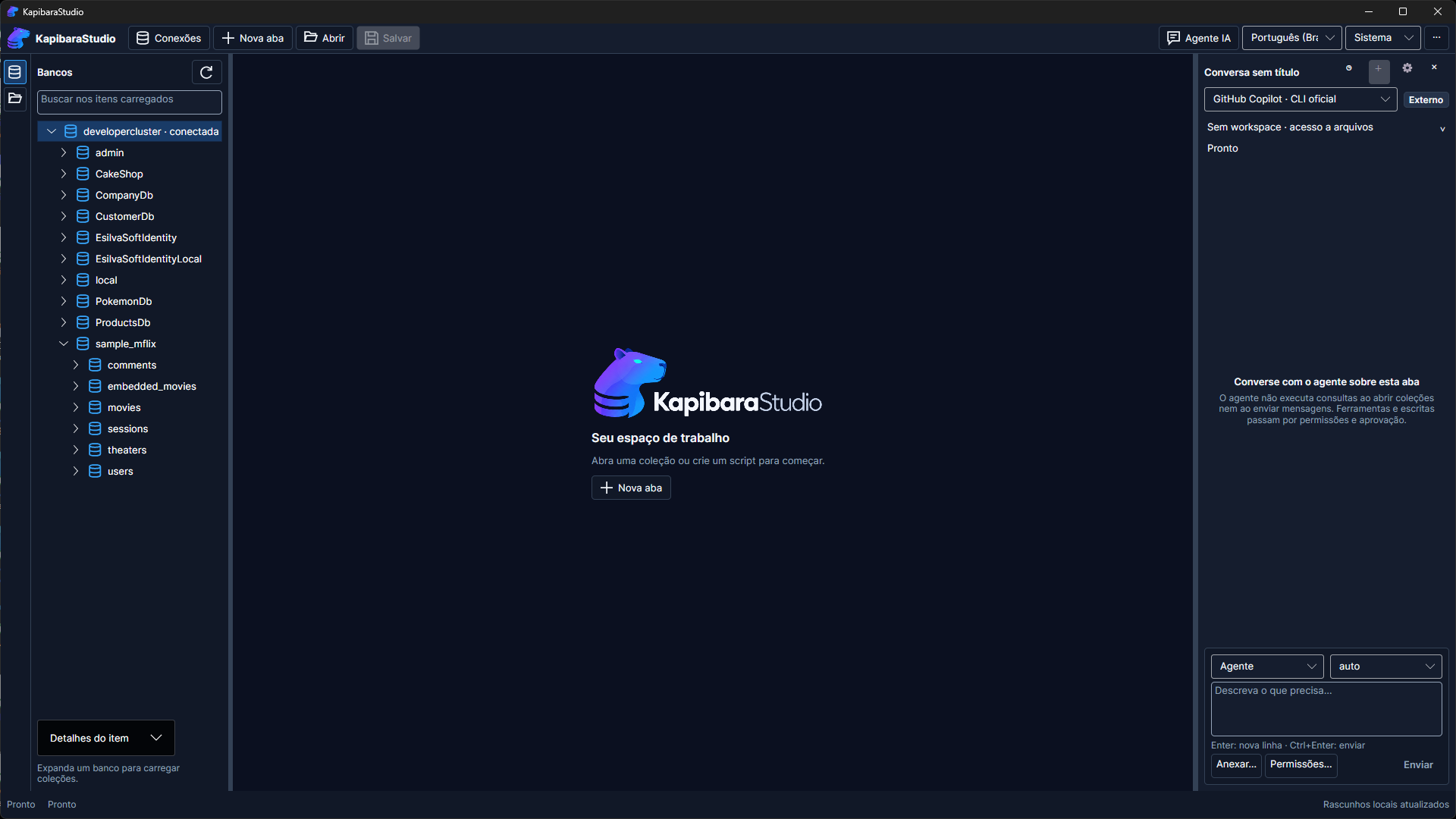
Task: Click the Conexões toolbar button
Action: tap(168, 38)
